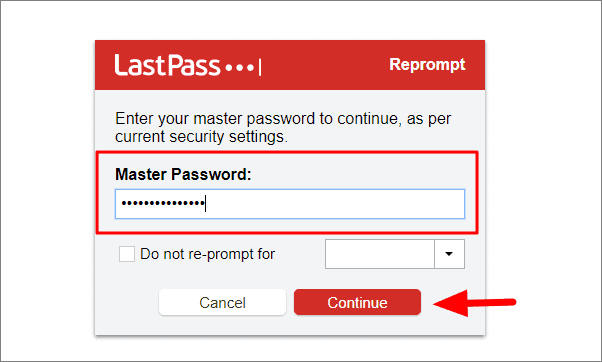
Task: Click the 'current security settings.' text line
Action: coord(201,137)
